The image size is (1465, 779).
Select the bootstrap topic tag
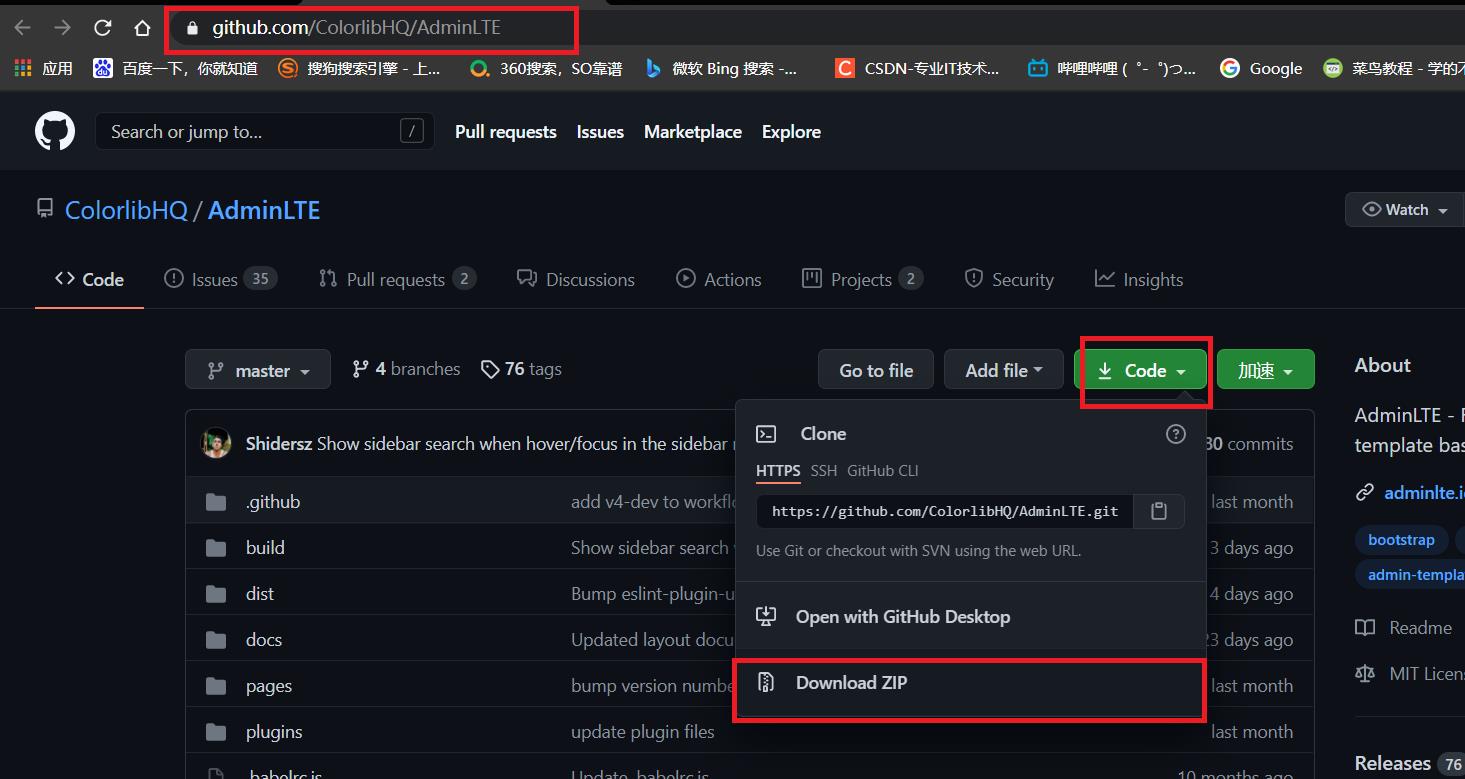click(x=1401, y=540)
